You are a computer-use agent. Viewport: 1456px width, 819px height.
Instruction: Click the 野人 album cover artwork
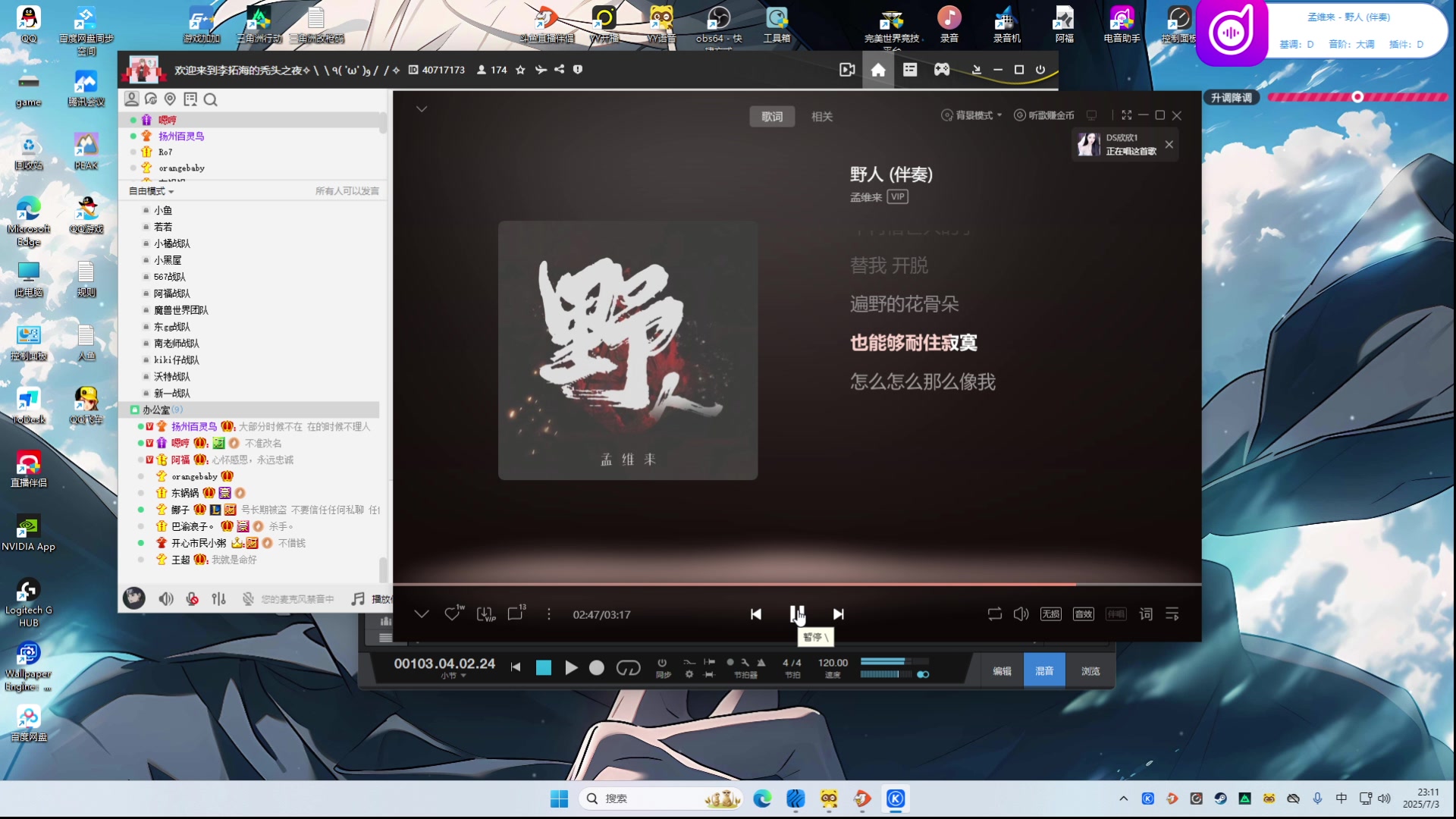coord(628,350)
